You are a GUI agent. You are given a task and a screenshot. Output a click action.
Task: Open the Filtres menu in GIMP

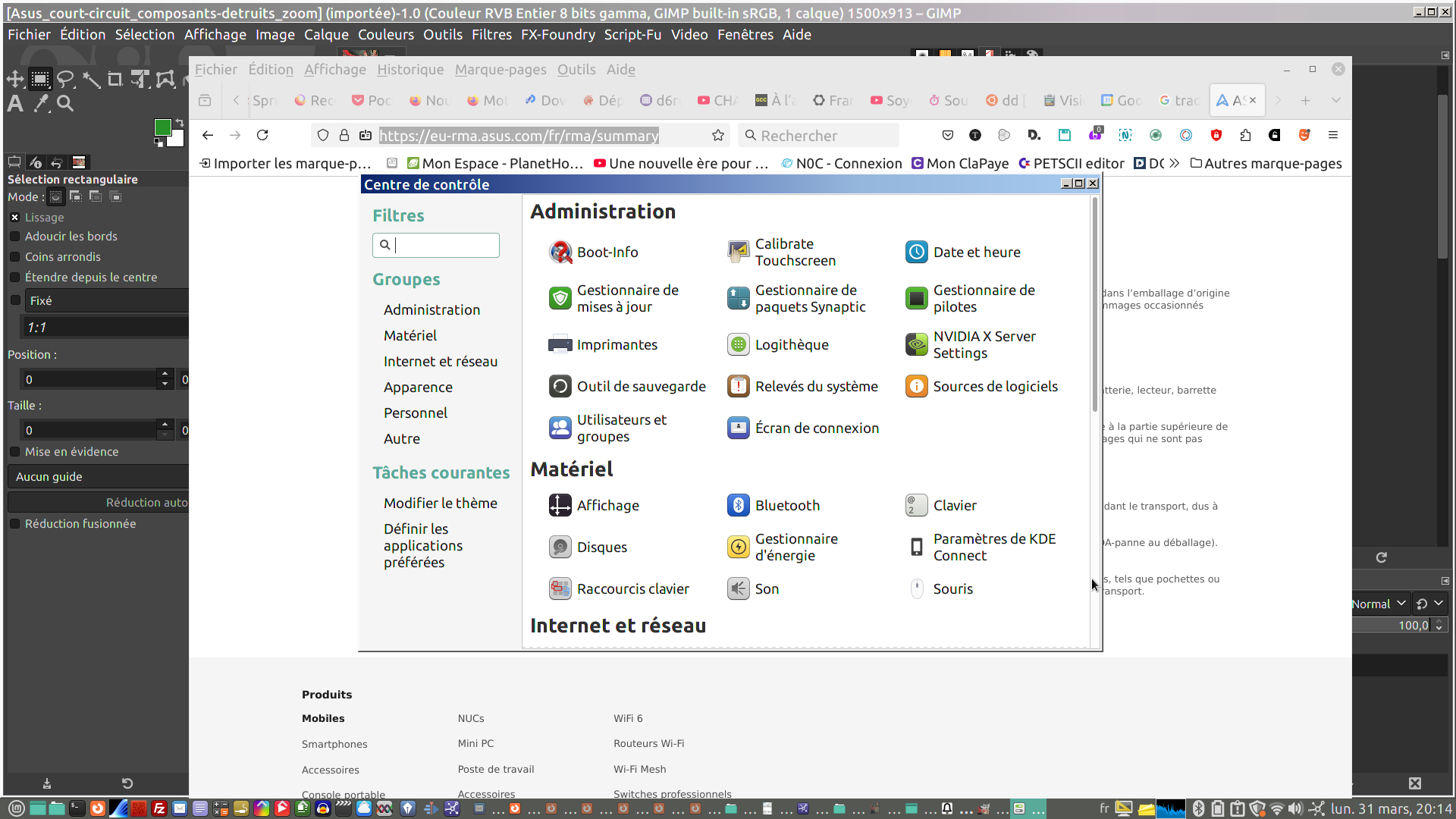click(491, 34)
